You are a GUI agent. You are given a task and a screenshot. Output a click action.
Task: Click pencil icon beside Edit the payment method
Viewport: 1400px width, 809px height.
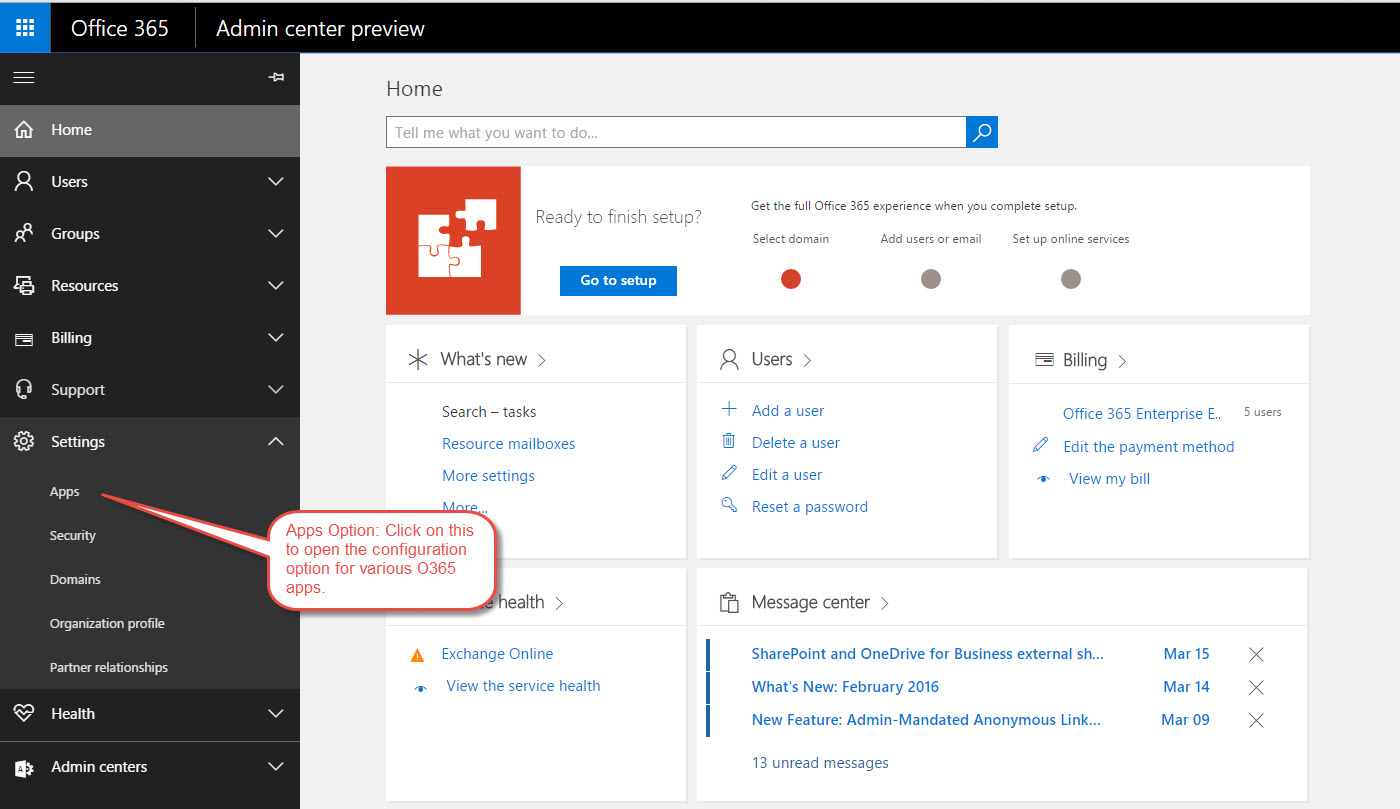1041,446
